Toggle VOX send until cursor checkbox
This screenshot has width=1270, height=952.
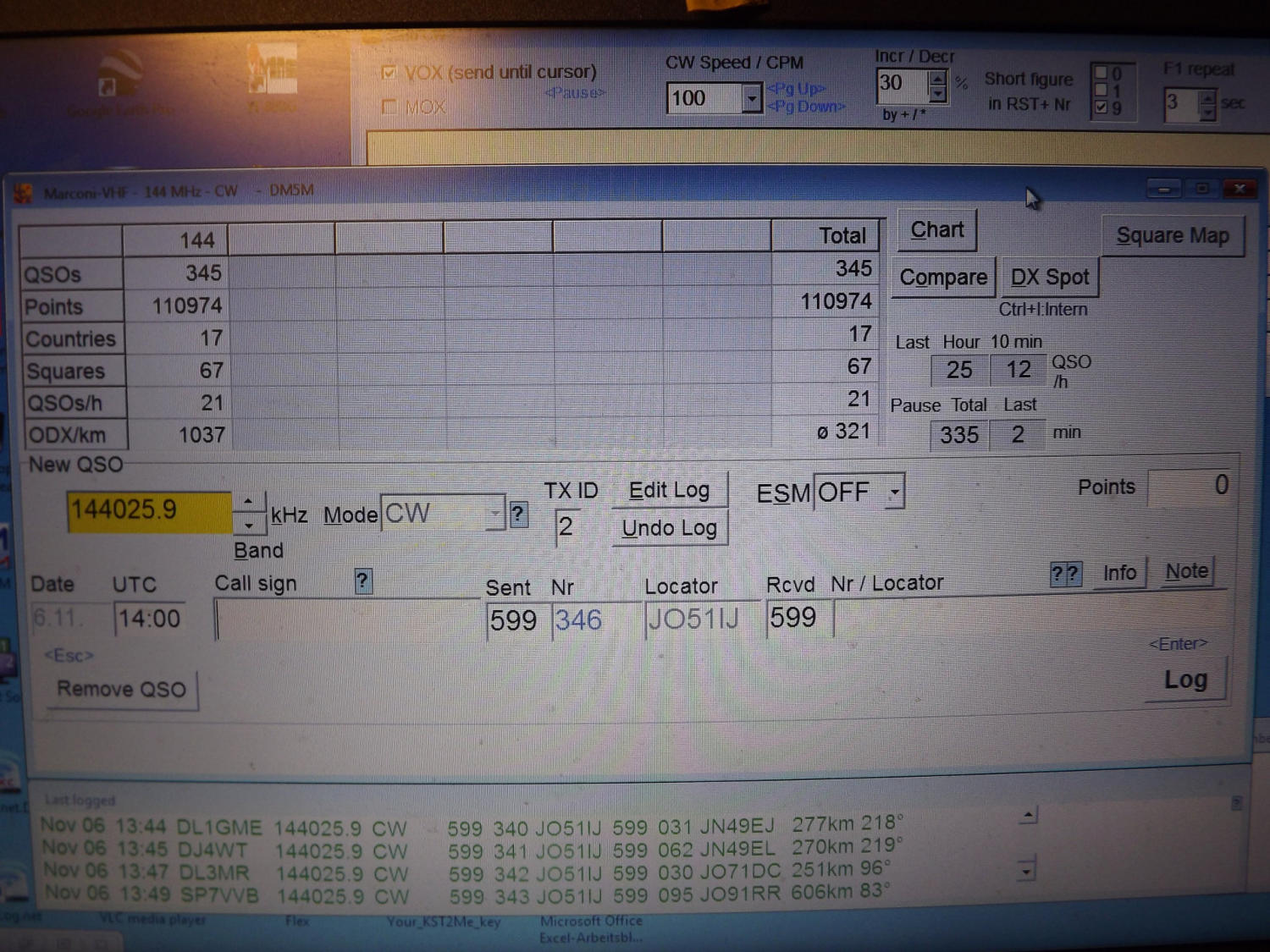click(389, 73)
